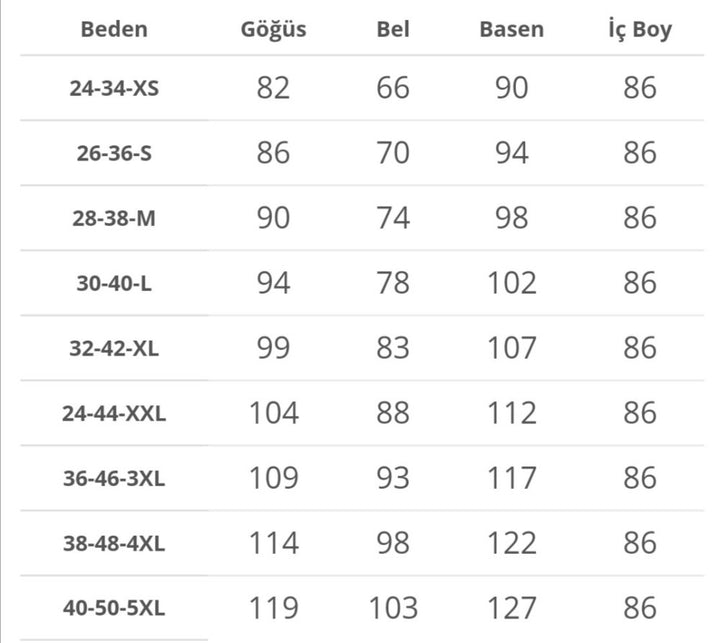This screenshot has width=720, height=643.
Task: Click the Basen column header
Action: (x=511, y=28)
